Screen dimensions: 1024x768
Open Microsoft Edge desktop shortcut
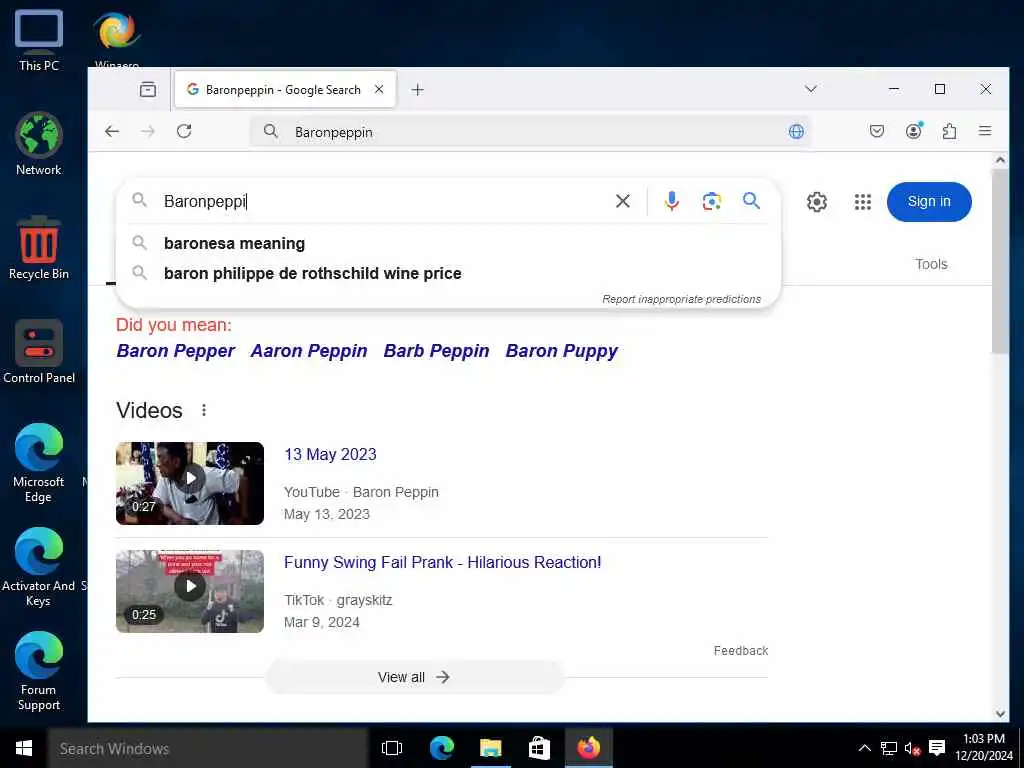[39, 463]
